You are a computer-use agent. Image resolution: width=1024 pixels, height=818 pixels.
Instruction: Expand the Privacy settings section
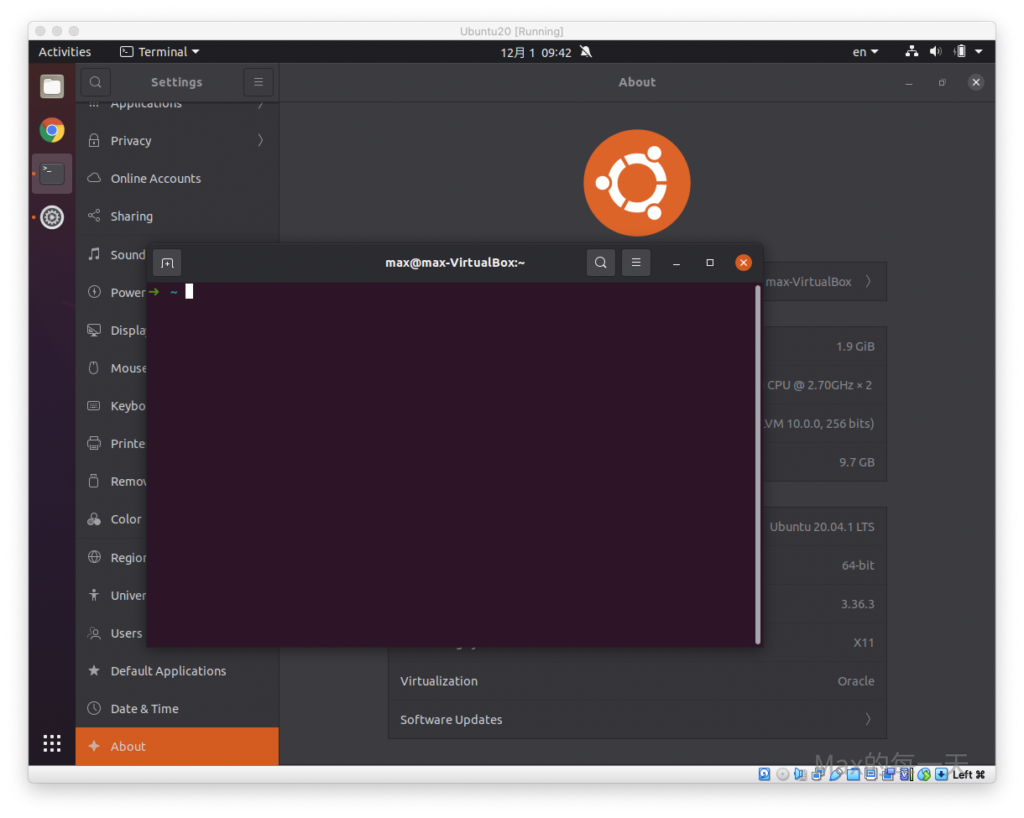[177, 141]
